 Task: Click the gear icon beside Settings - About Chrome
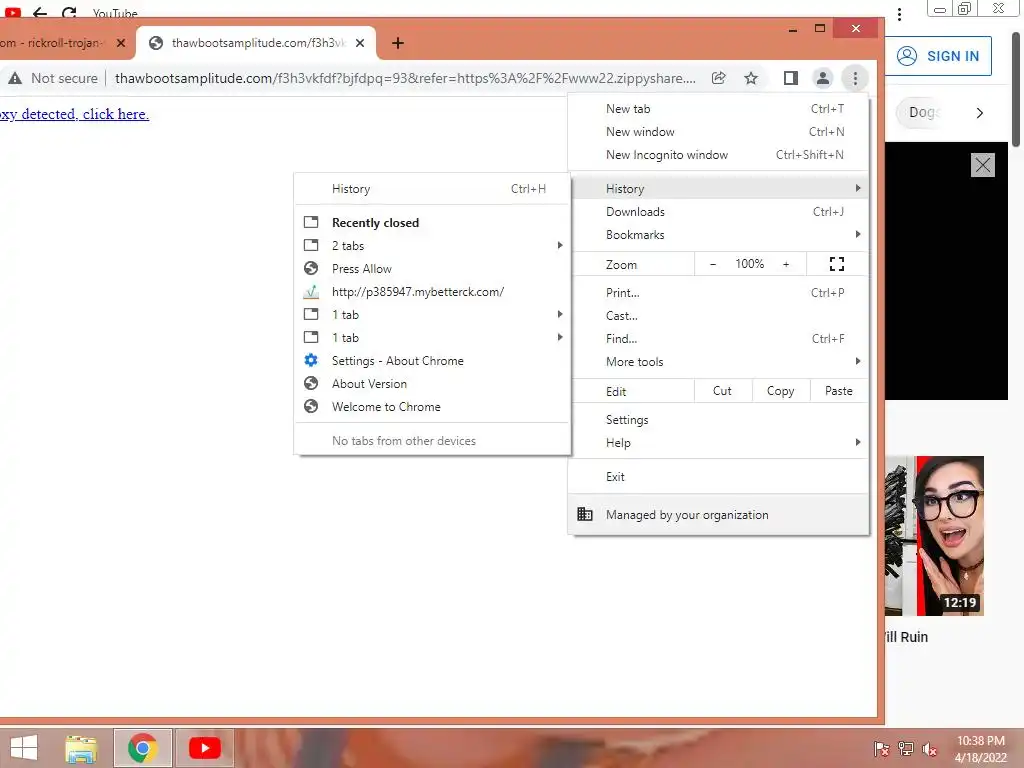click(x=311, y=360)
